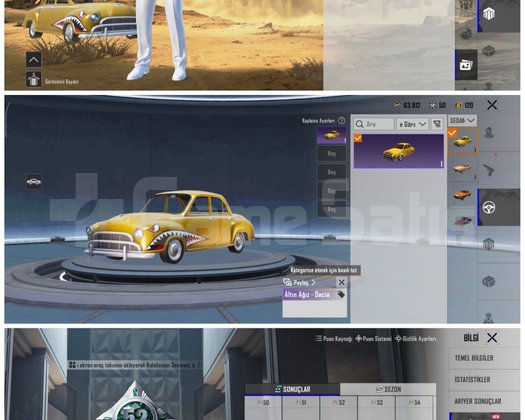The width and height of the screenshot is (525, 420).
Task: Click the filter funnel icon
Action: (437, 124)
